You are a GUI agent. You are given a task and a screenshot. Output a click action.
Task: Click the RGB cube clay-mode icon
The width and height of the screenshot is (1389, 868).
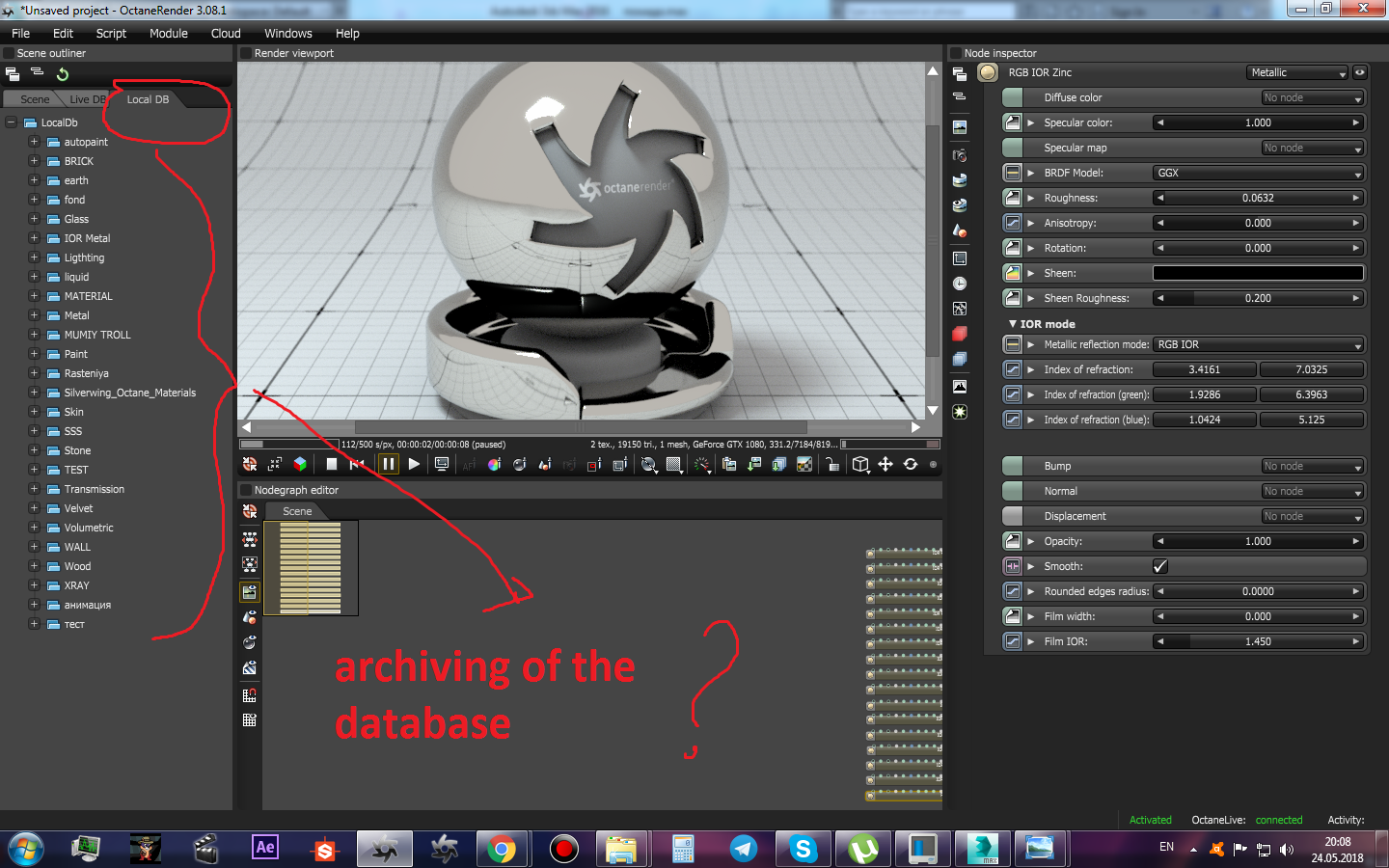tap(300, 464)
